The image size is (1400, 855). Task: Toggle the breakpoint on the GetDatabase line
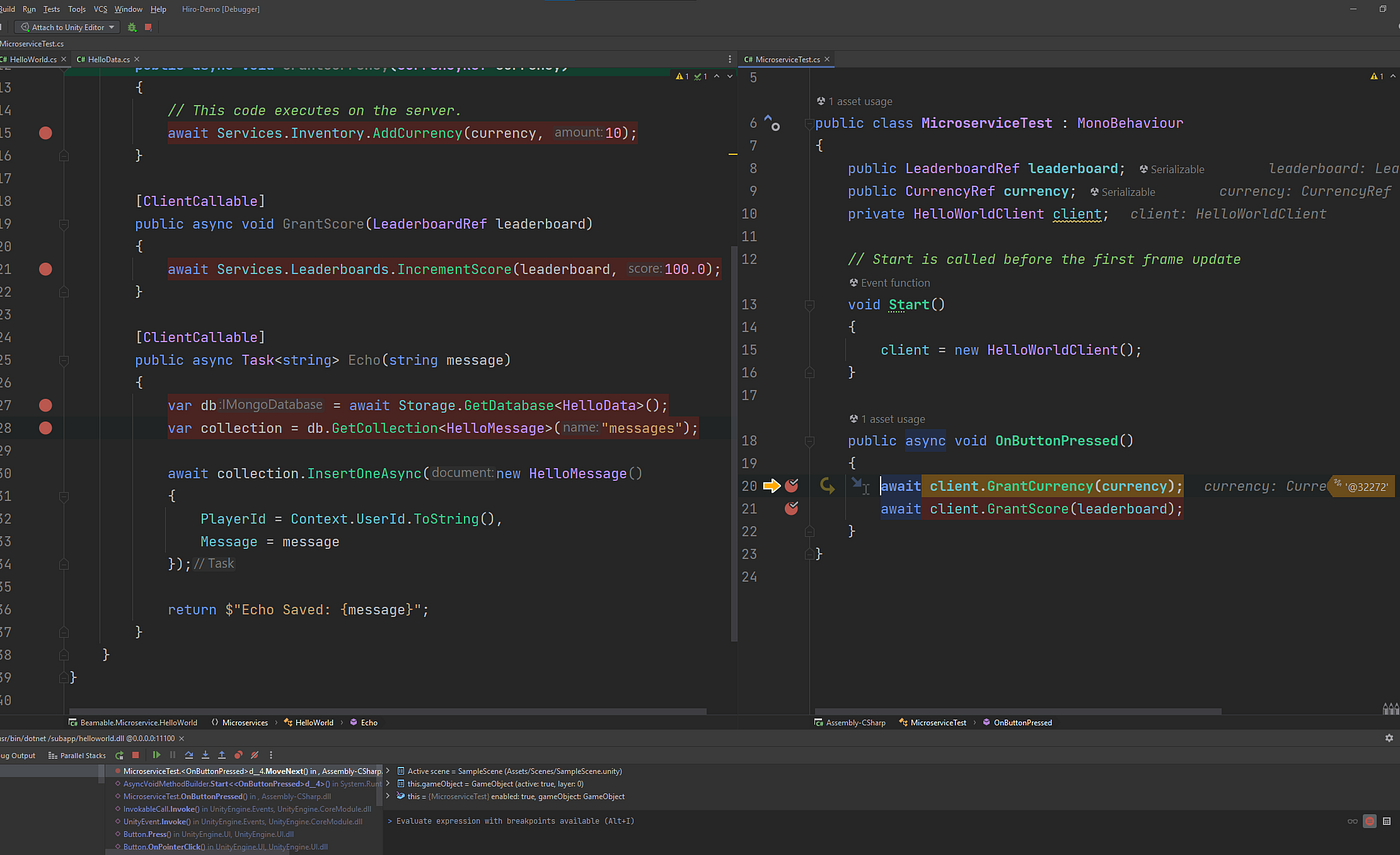pyautogui.click(x=44, y=405)
